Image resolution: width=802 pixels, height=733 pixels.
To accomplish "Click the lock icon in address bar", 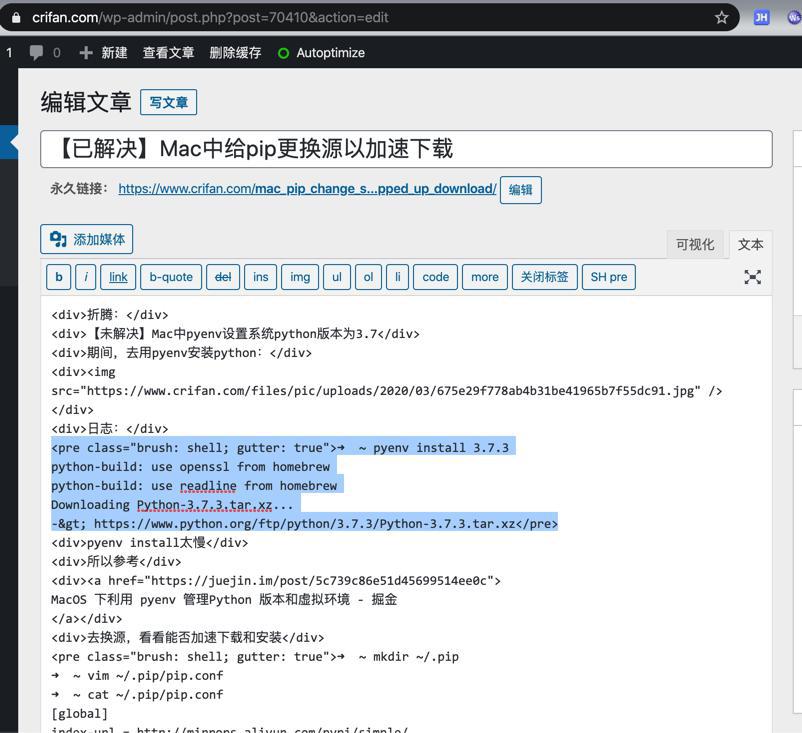I will pyautogui.click(x=16, y=18).
